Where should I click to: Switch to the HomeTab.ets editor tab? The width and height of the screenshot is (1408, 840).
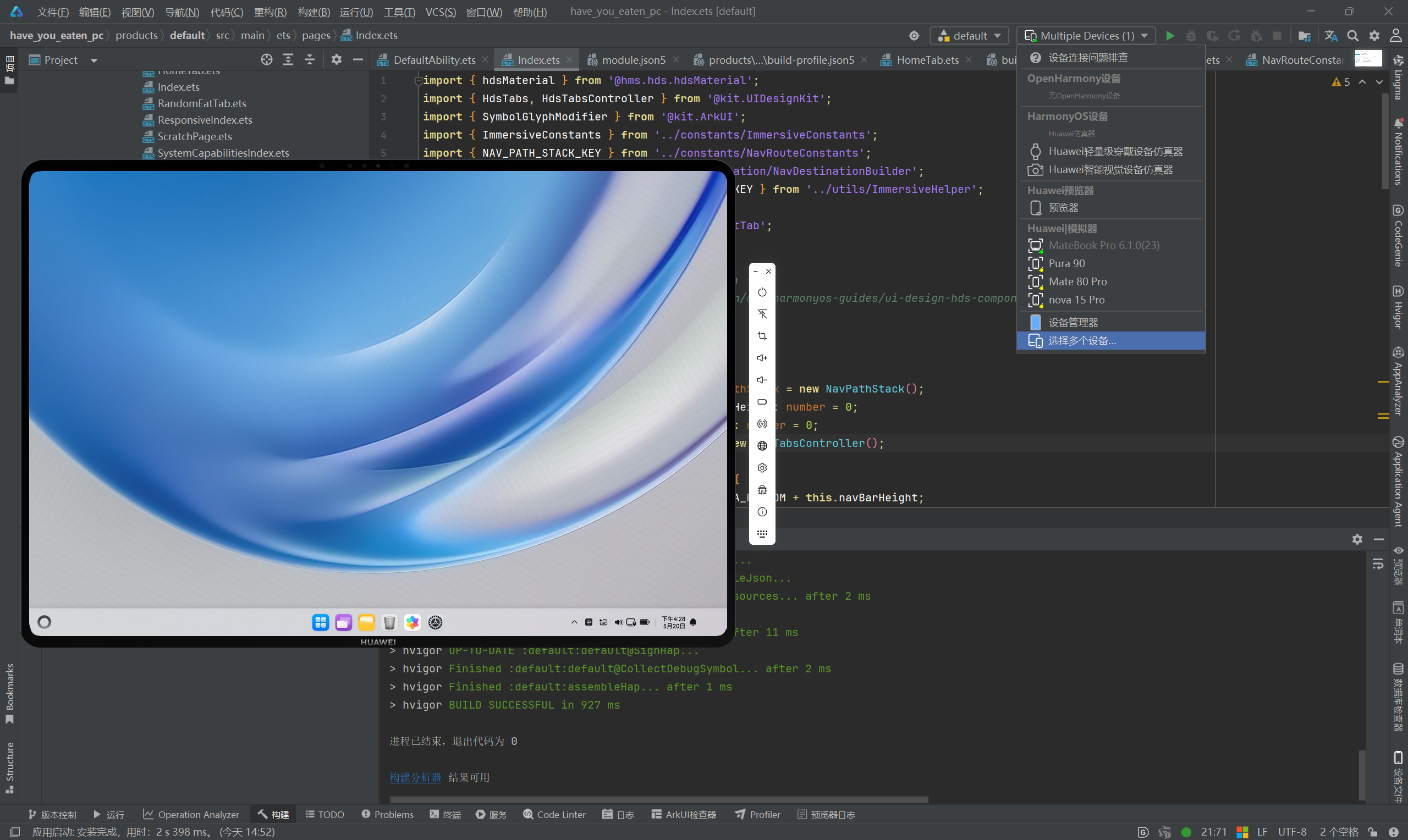[x=927, y=60]
